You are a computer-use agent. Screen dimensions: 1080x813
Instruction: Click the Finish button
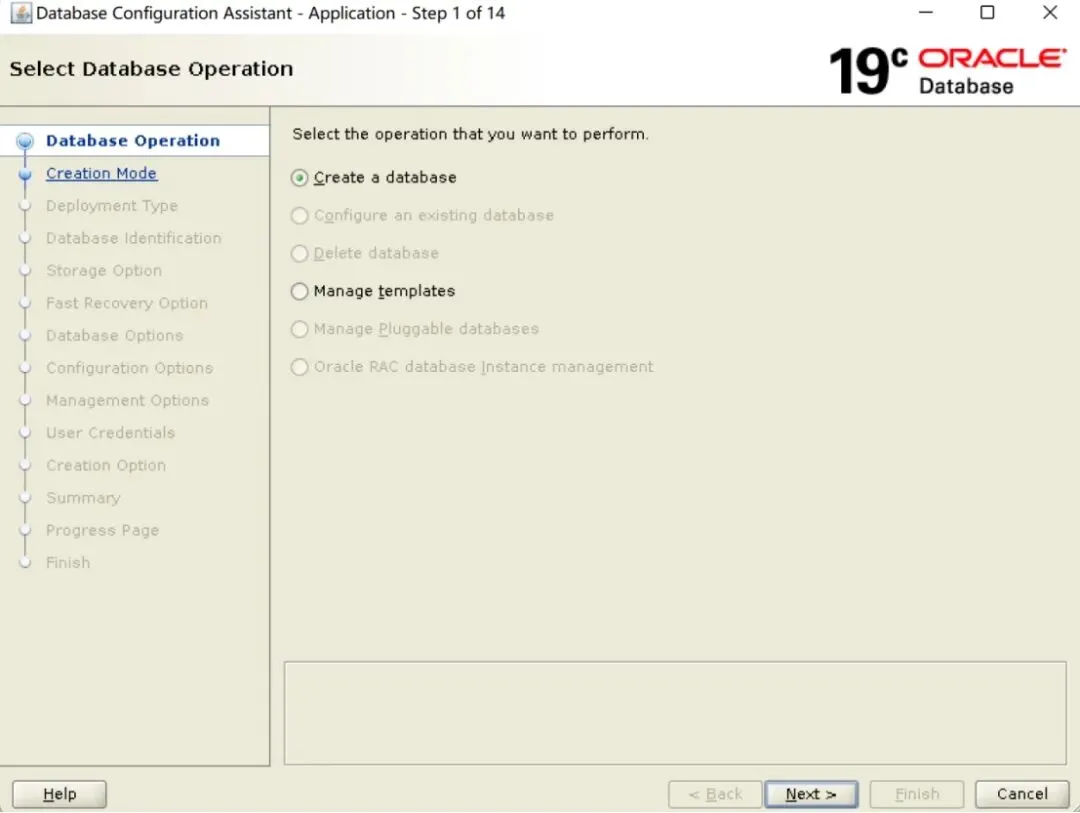[917, 794]
